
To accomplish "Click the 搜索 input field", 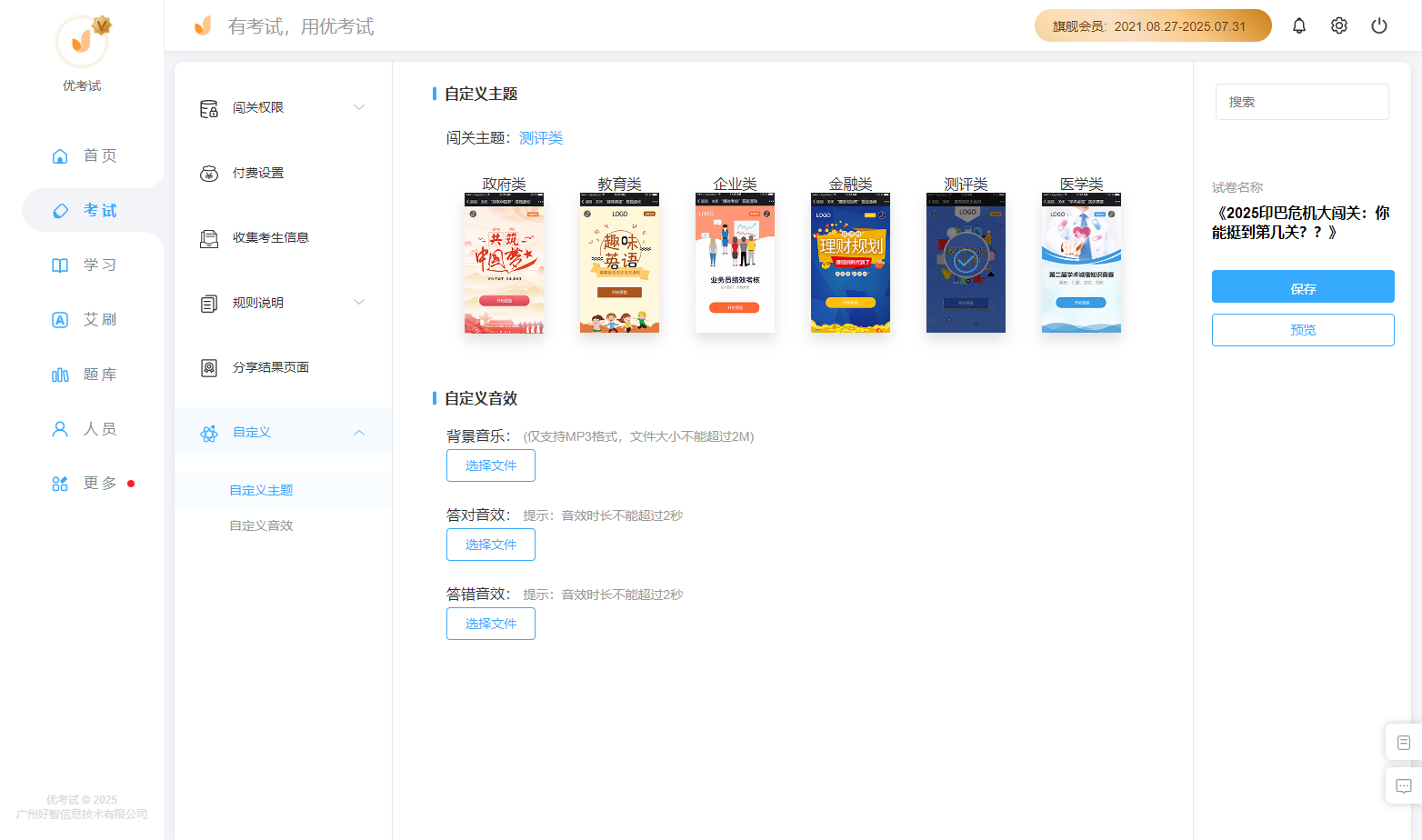I will (x=1302, y=102).
